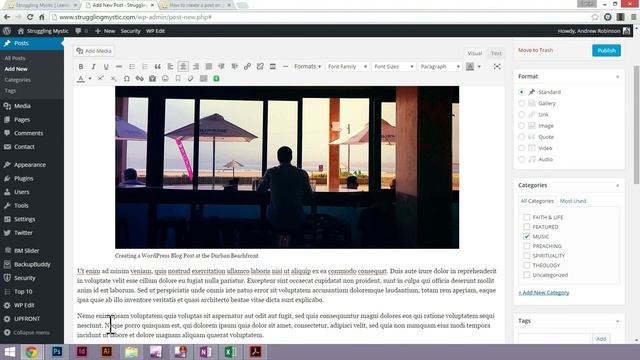Select the Image post format
640x360 pixels.
point(521,126)
